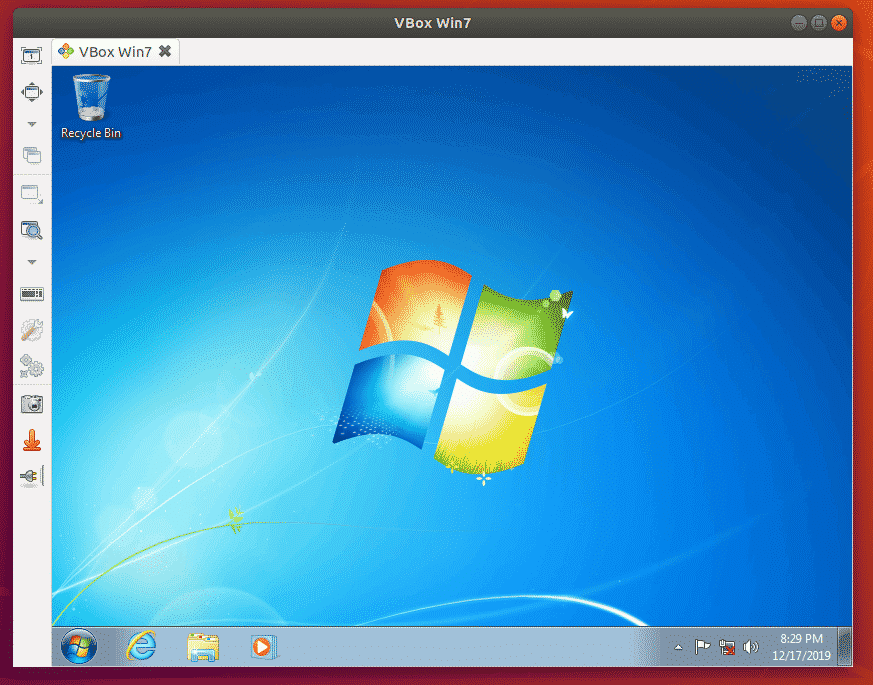Open the volume speaker tray icon
Viewport: 873px width, 685px height.
tap(751, 647)
